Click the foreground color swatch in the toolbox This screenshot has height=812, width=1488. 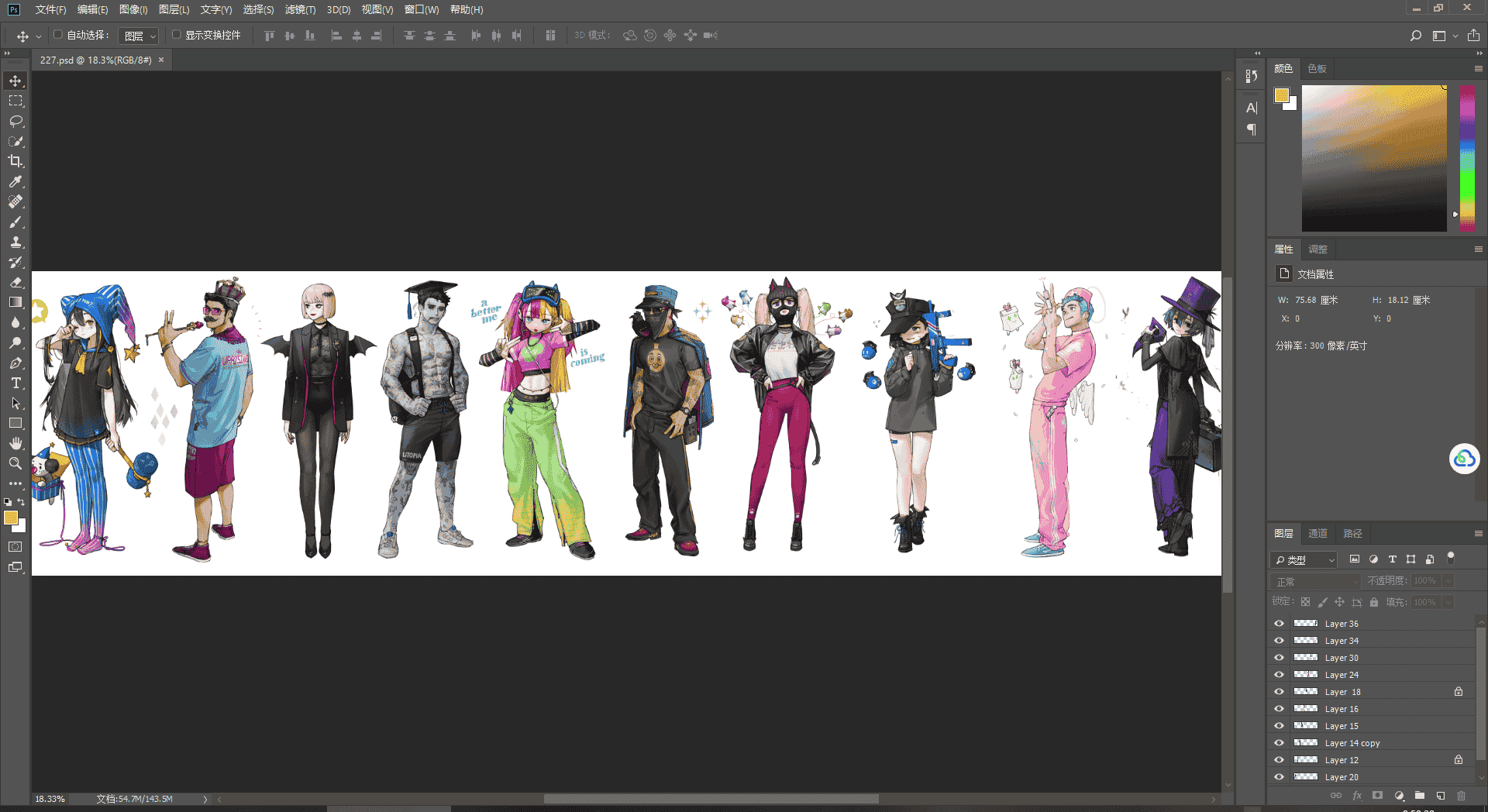11,518
